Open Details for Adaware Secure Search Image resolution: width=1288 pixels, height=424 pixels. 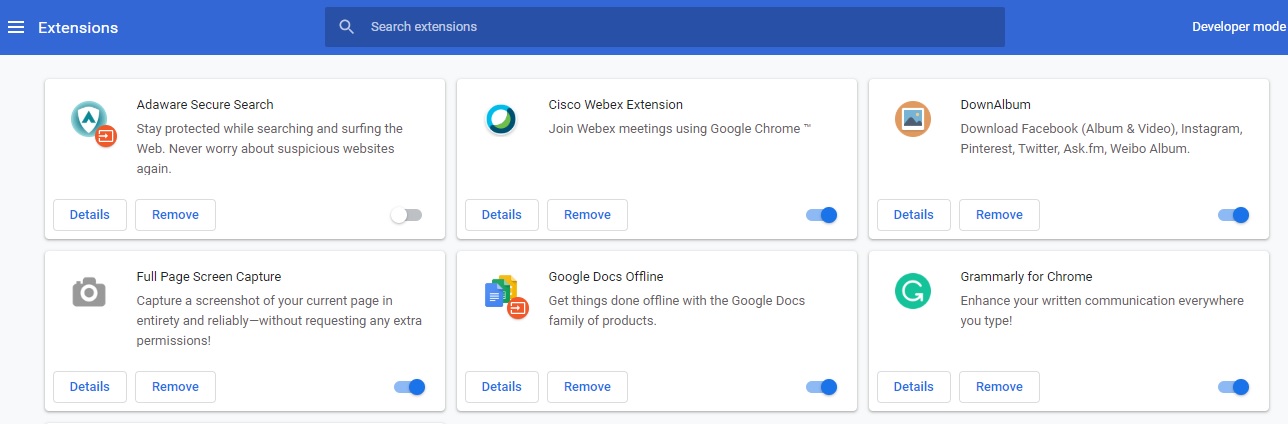pos(90,215)
